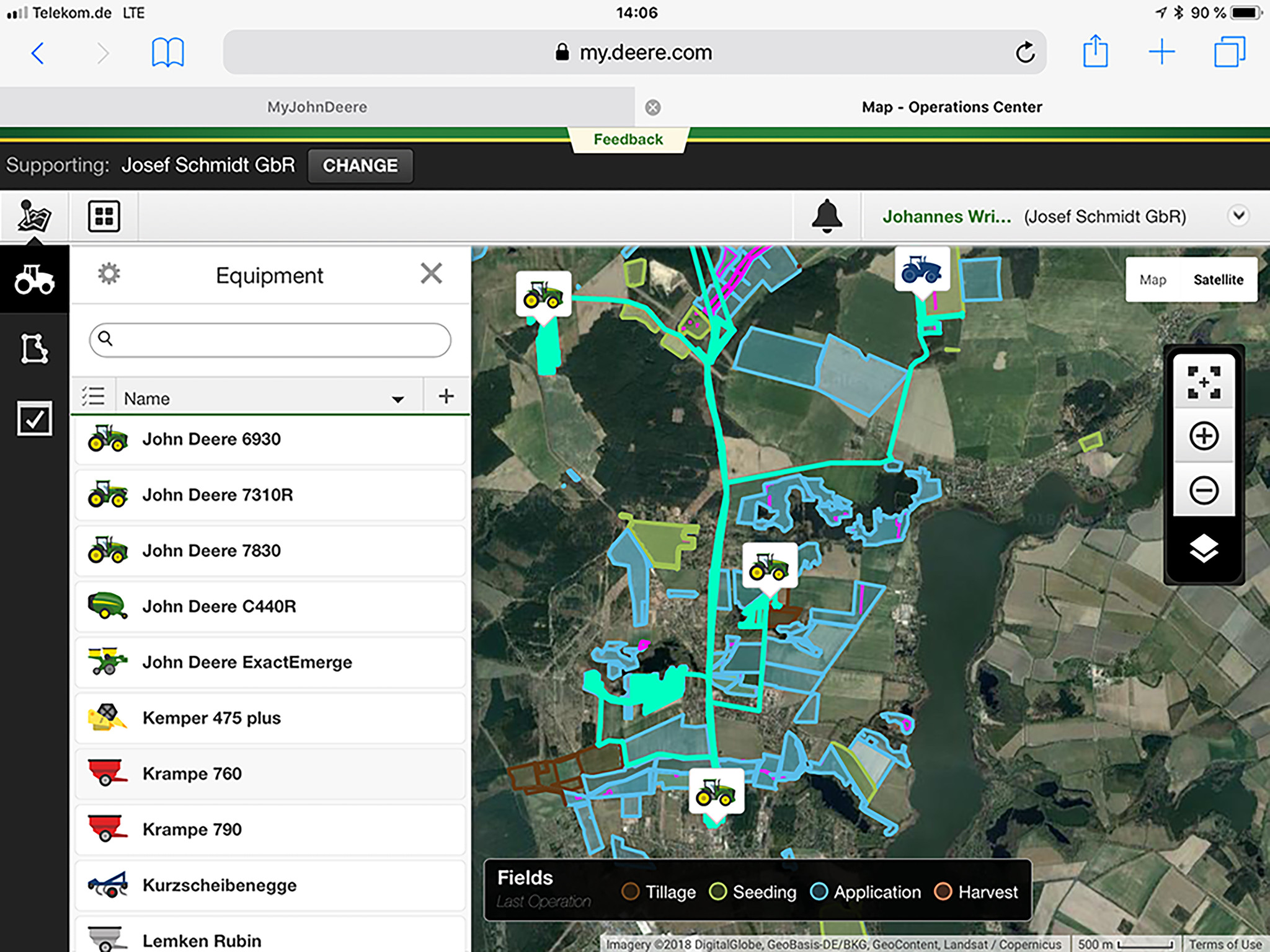Expand the Name sort dropdown
Viewport: 1270px width, 952px height.
(x=397, y=399)
